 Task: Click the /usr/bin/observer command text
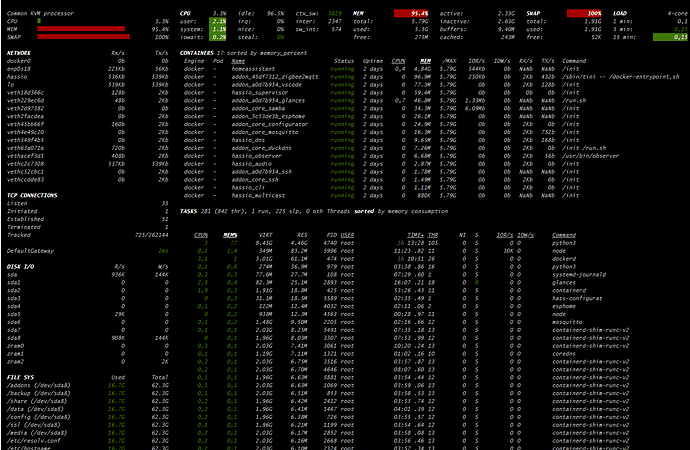(590, 156)
